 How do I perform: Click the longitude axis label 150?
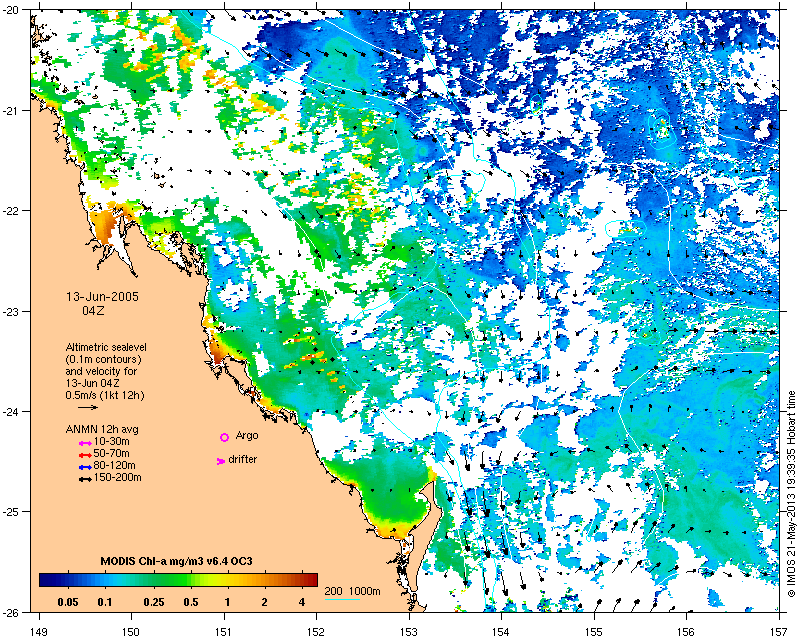coord(131,631)
